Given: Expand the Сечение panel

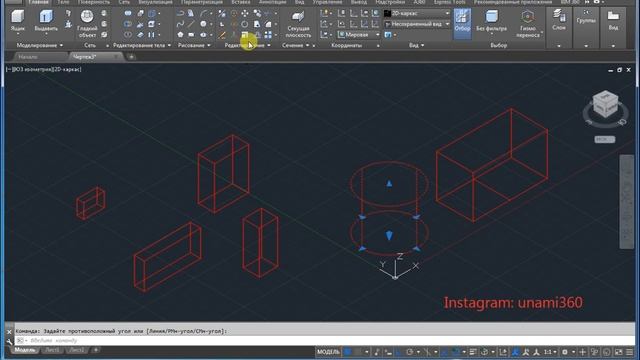Looking at the screenshot, I should (x=296, y=45).
